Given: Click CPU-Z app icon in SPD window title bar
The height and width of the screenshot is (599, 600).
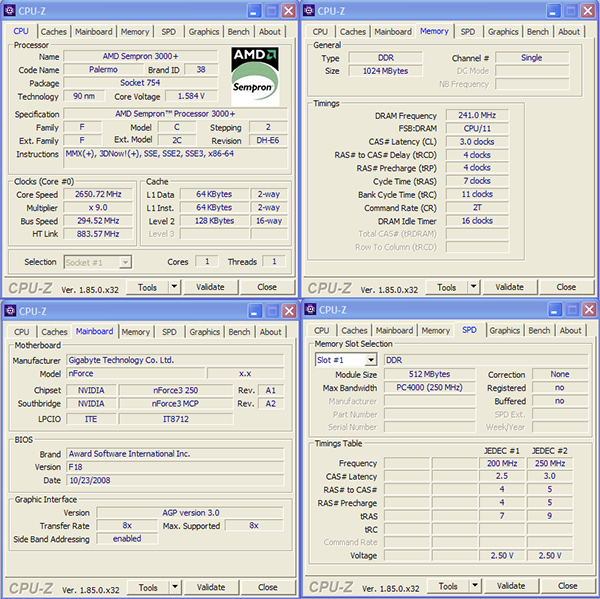Looking at the screenshot, I should point(310,309).
